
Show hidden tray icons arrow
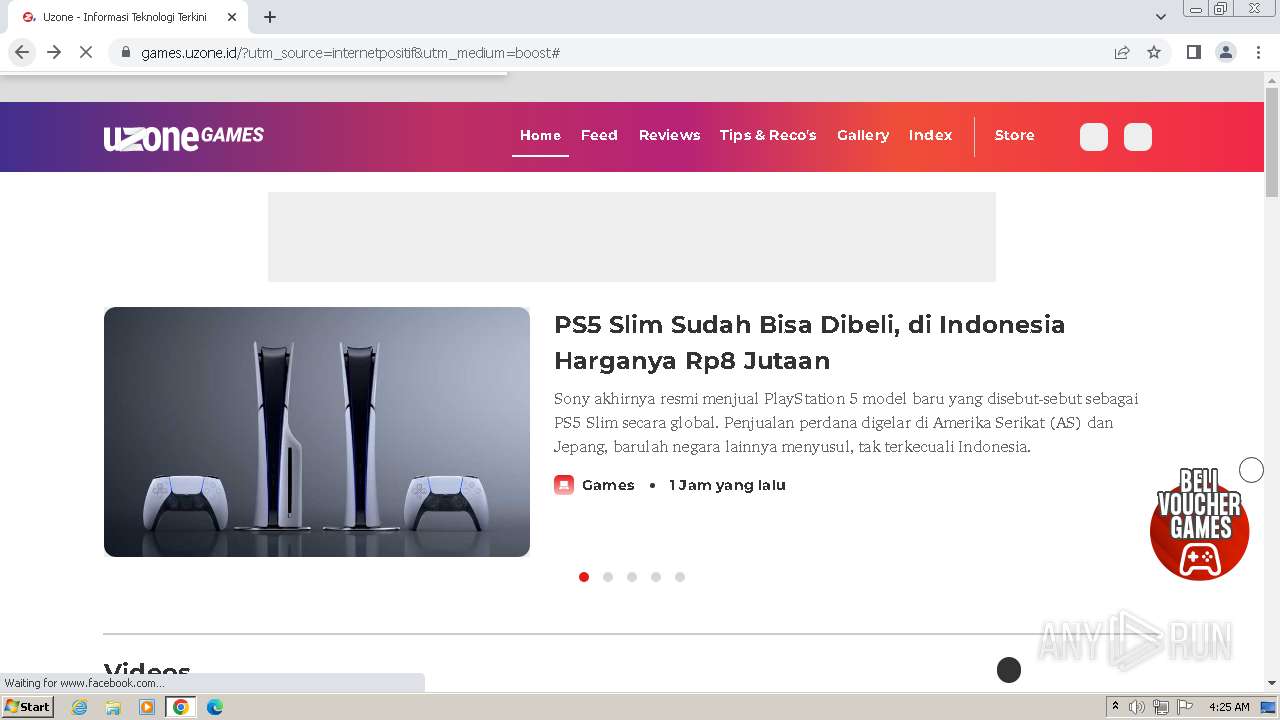click(x=1115, y=707)
